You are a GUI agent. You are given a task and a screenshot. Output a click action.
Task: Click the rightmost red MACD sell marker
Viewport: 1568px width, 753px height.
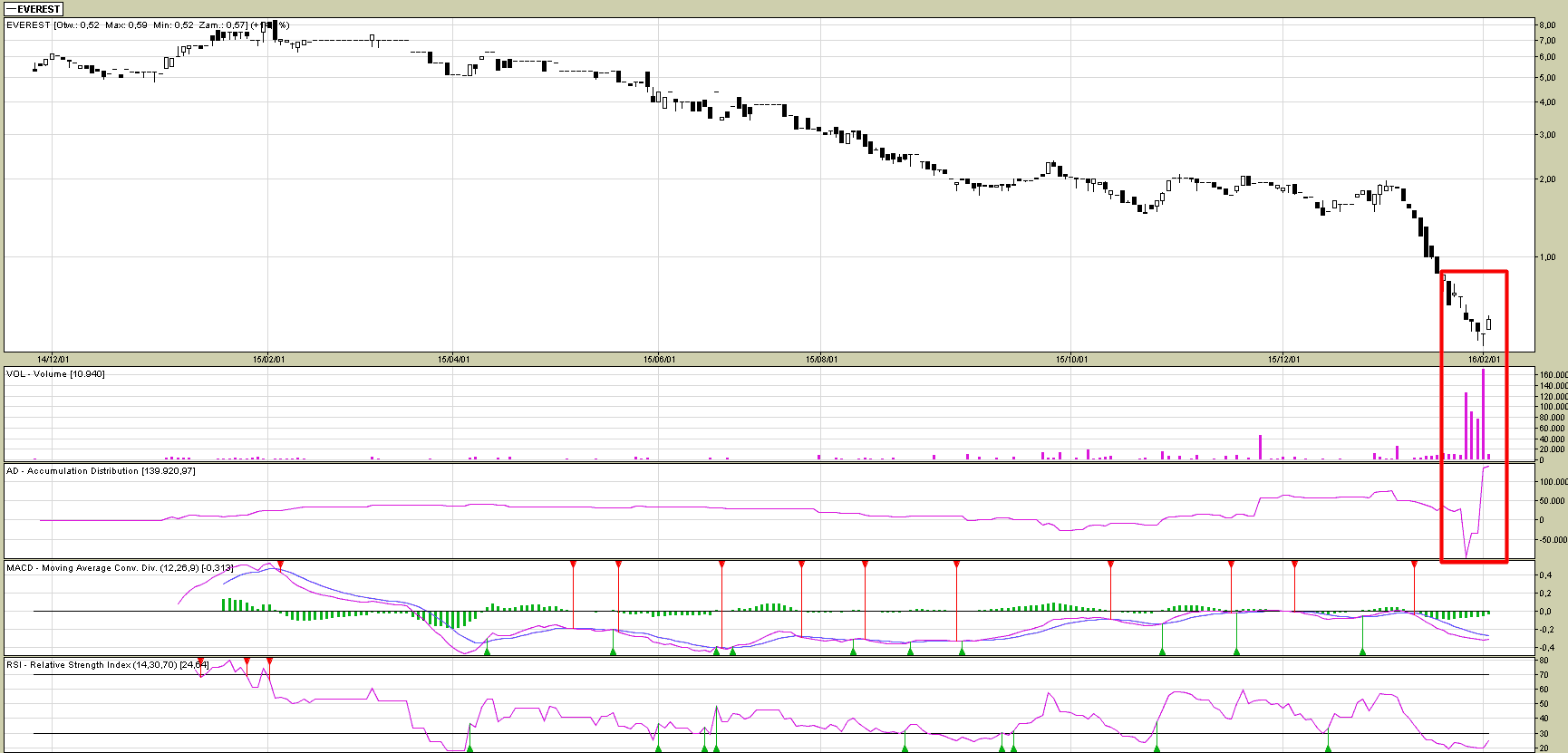(x=1414, y=565)
